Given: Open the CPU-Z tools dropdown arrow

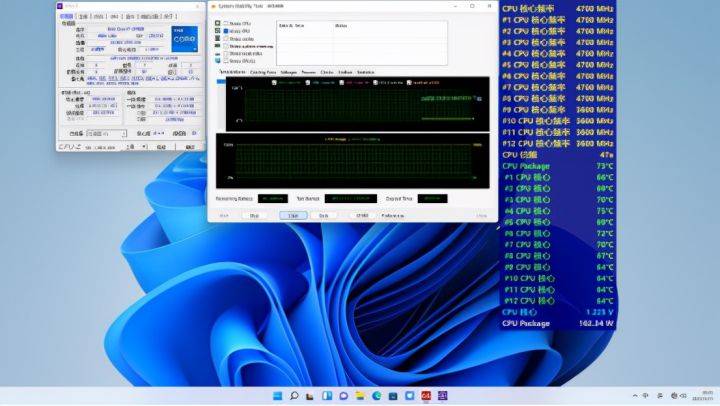Looking at the screenshot, I should (144, 147).
